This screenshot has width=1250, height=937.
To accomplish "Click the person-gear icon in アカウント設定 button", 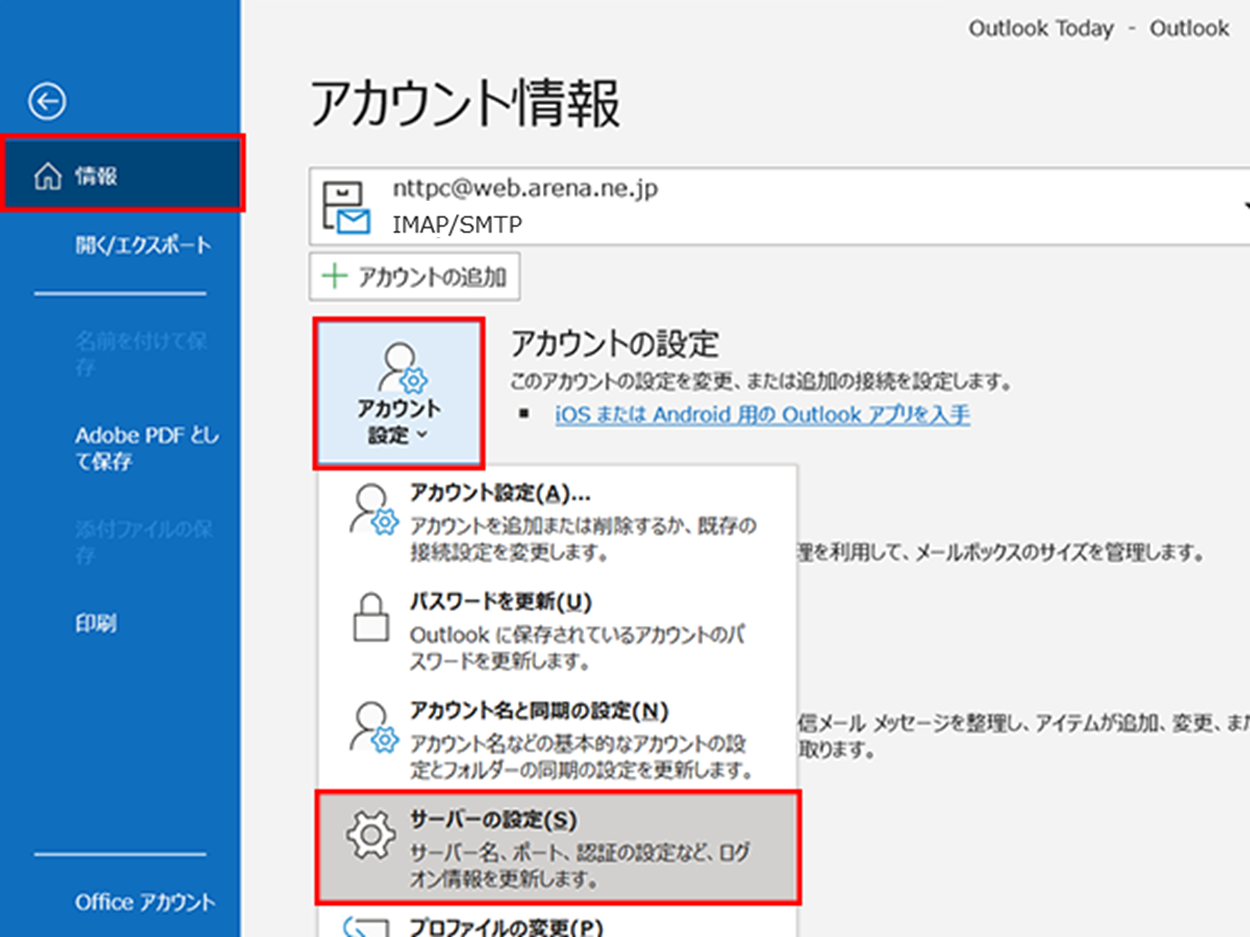I will (399, 367).
